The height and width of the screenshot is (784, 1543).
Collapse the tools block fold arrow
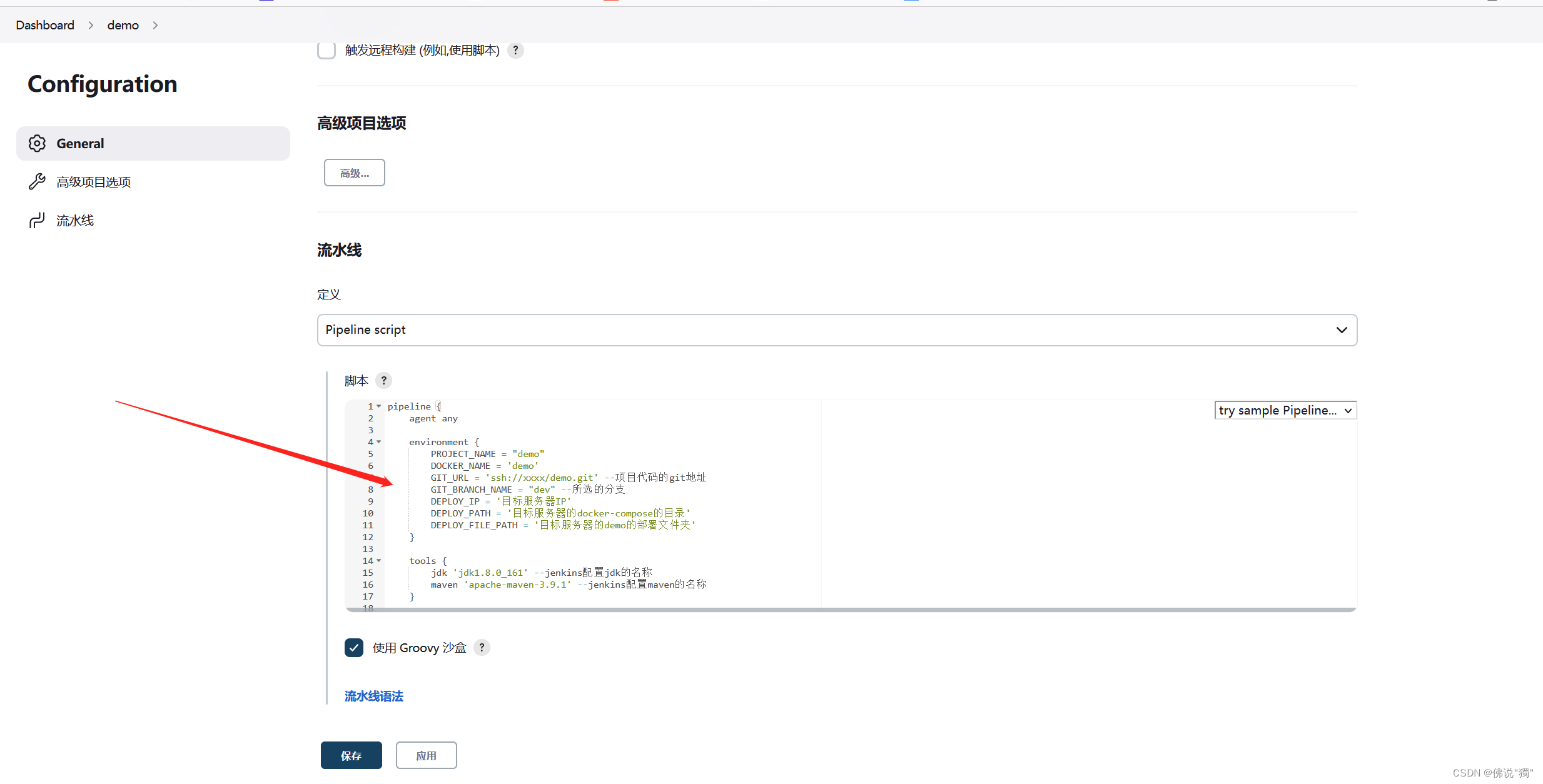coord(379,561)
